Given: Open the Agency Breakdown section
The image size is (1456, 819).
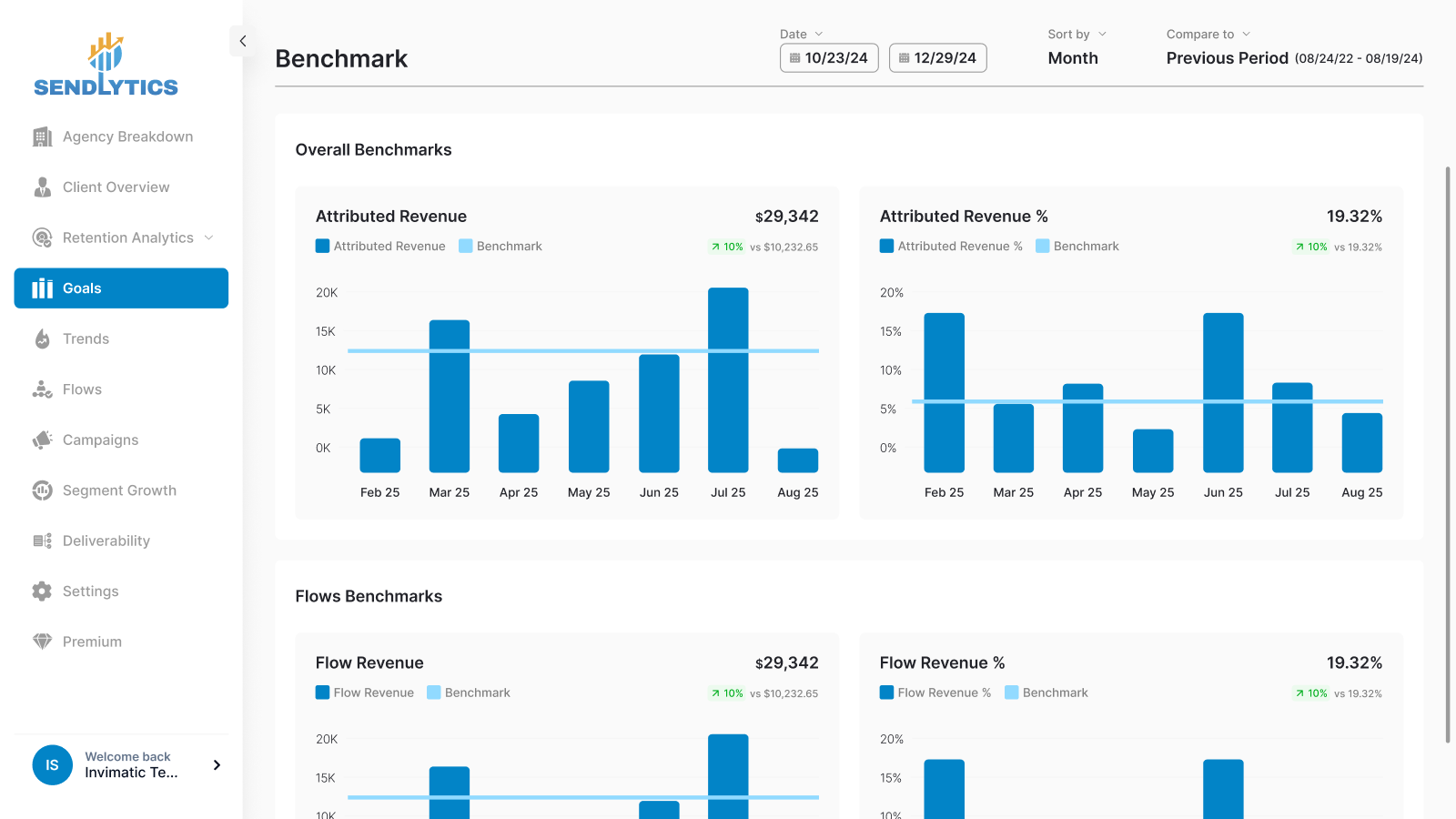Looking at the screenshot, I should click(x=42, y=136).
